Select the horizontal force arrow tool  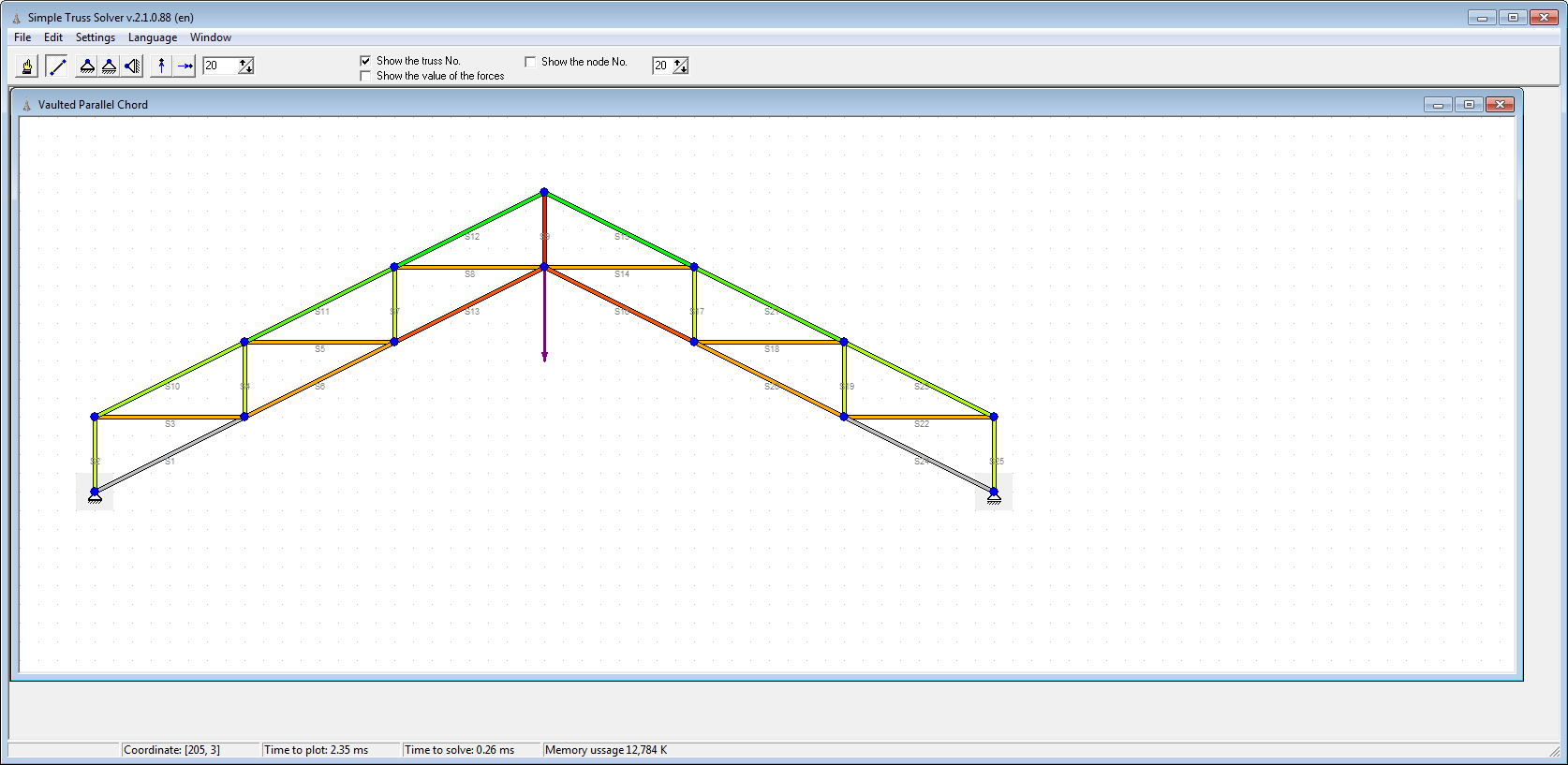point(185,66)
